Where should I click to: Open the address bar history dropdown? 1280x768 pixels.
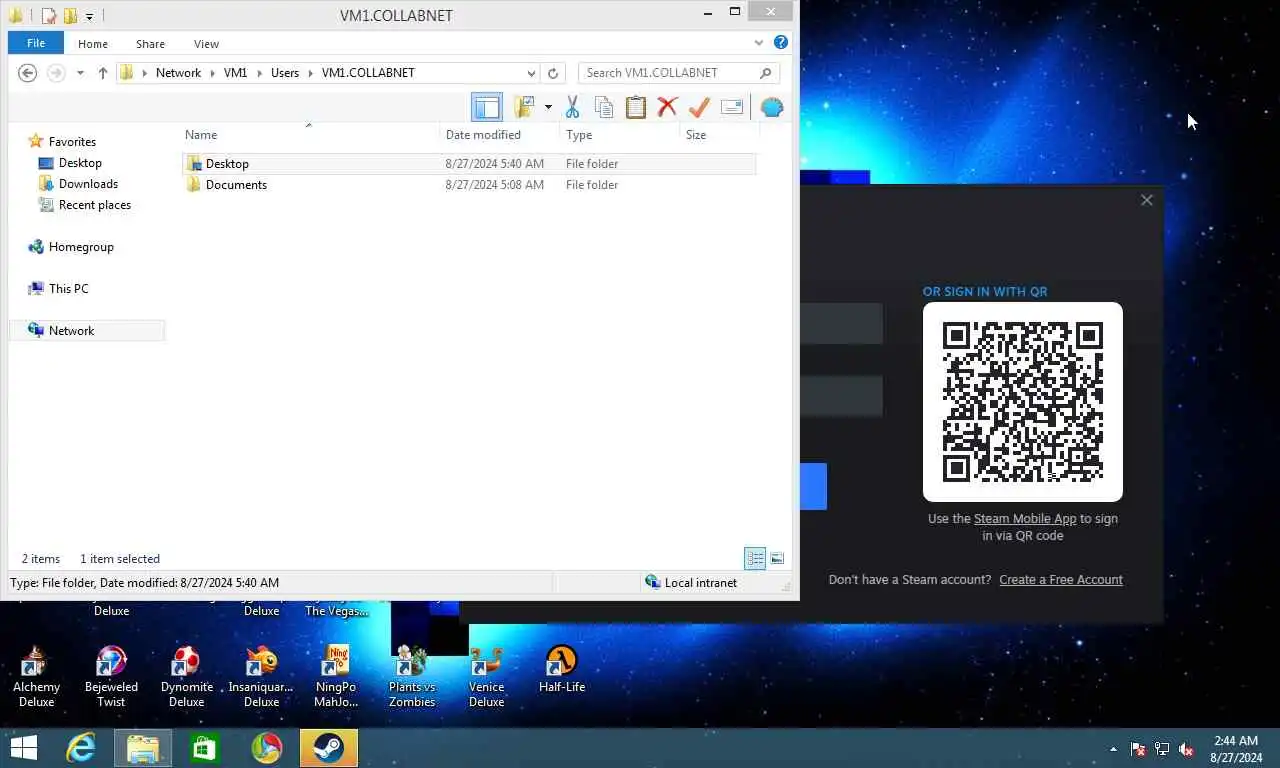531,73
